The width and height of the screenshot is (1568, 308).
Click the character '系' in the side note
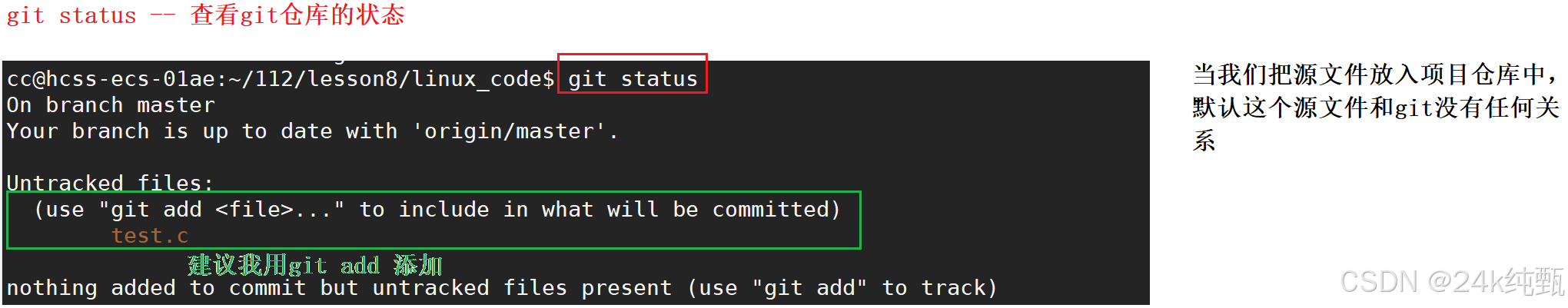pyautogui.click(x=1204, y=141)
